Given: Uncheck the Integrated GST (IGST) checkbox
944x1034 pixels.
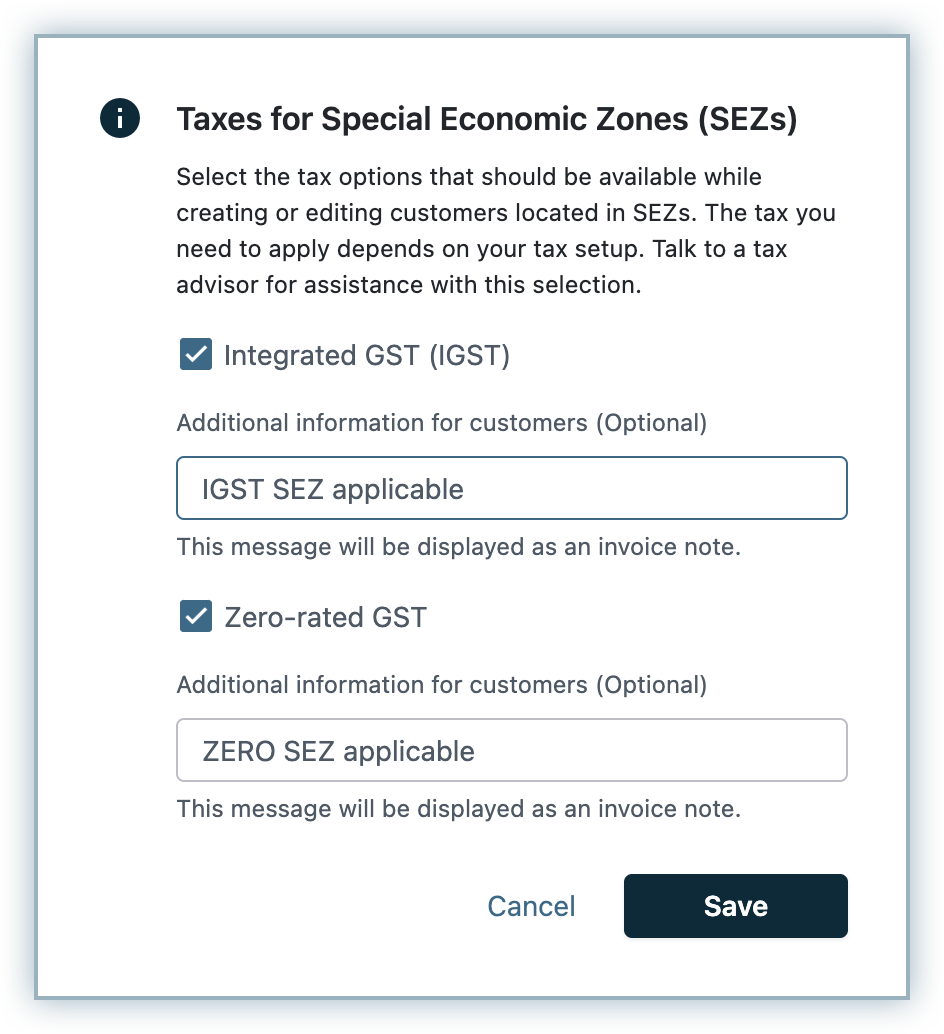Looking at the screenshot, I should (196, 354).
